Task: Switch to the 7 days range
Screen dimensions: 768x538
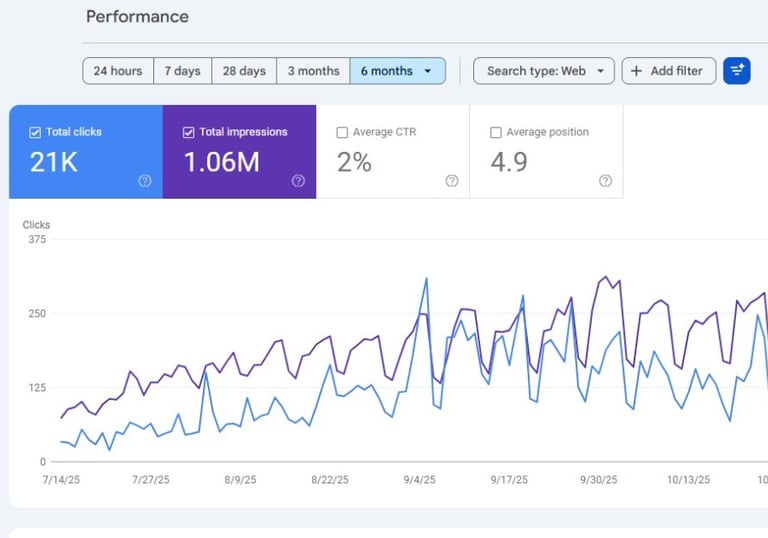Action: click(182, 71)
